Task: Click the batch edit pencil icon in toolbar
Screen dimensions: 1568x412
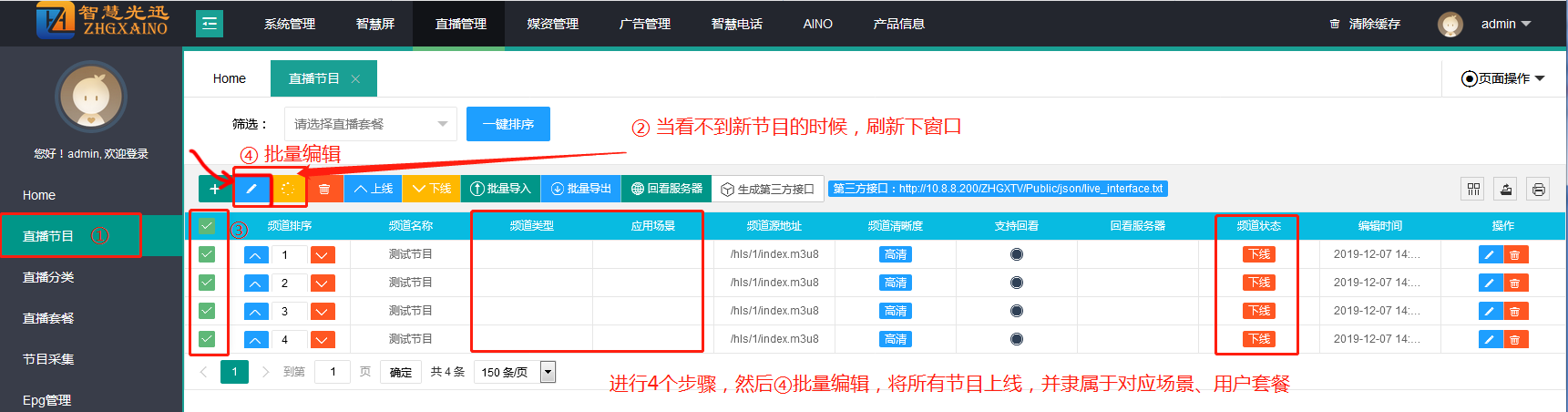Action: coord(252,189)
